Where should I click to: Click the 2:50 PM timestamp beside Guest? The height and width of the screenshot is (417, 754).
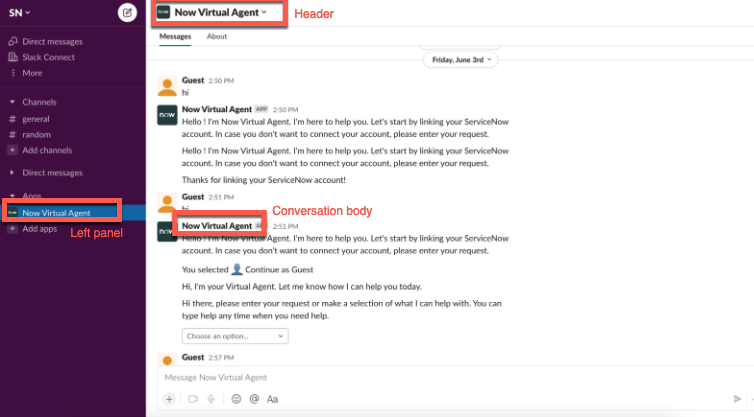coord(221,81)
